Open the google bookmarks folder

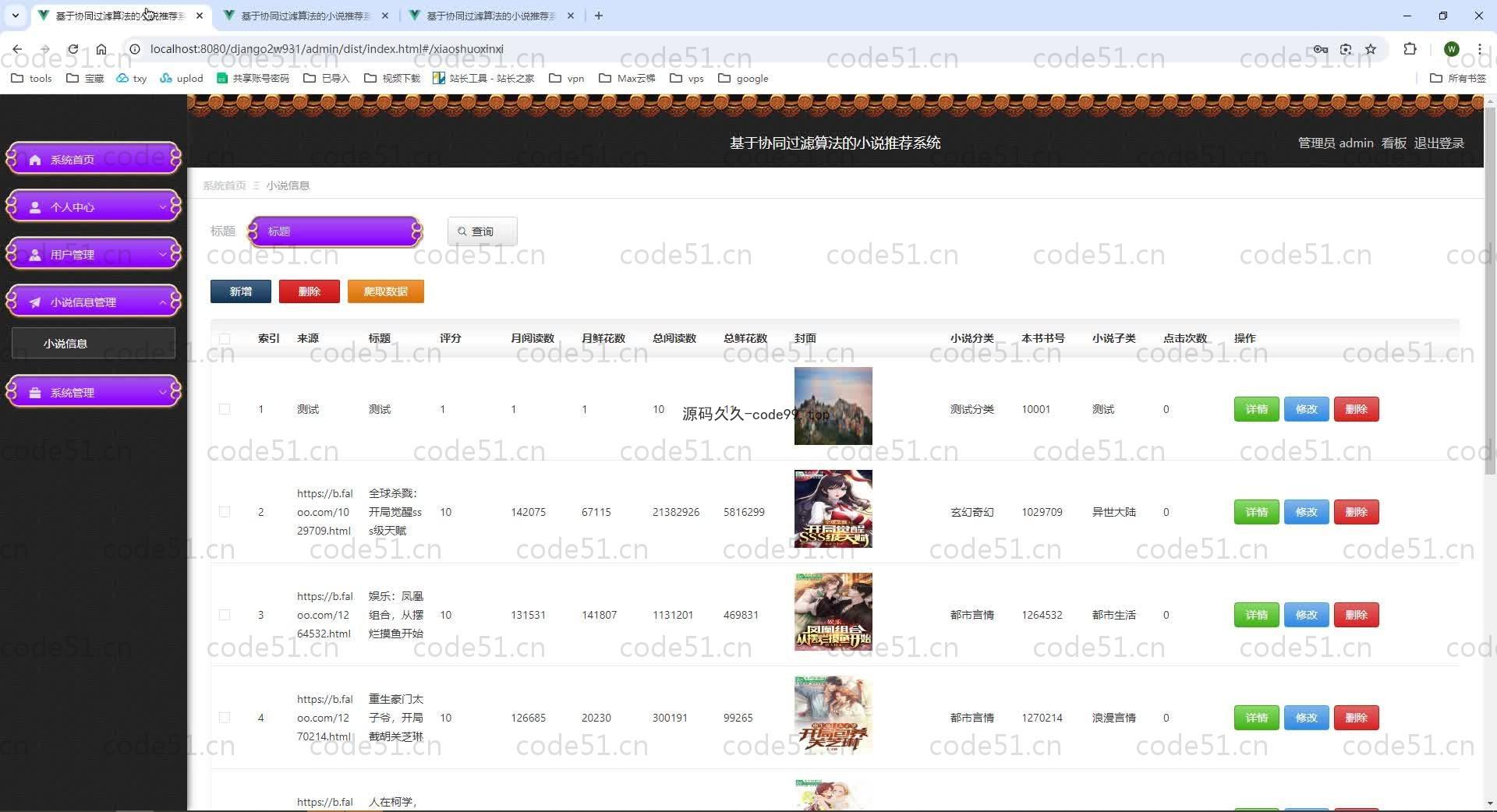[x=743, y=78]
